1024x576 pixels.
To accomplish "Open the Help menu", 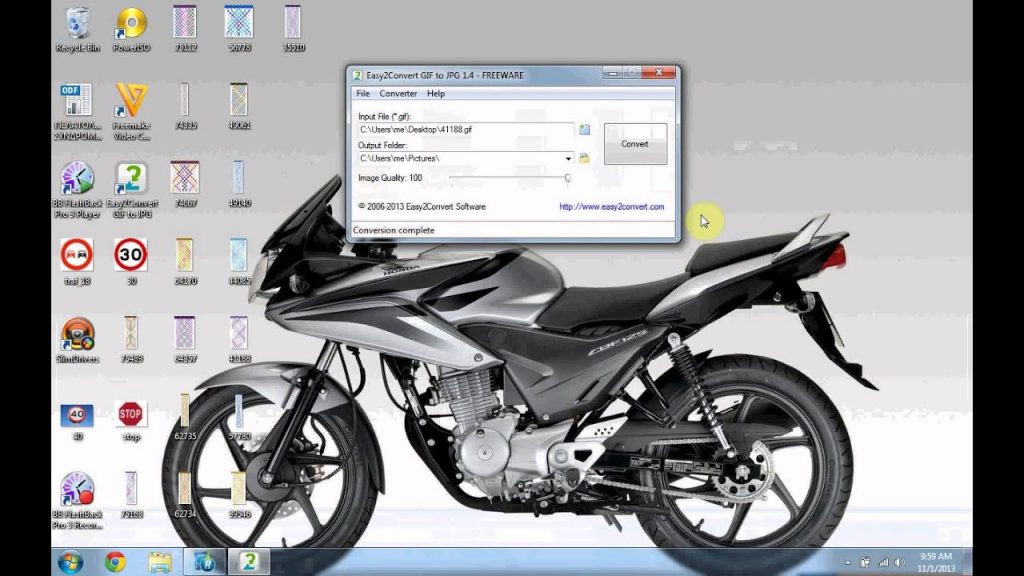I will pos(436,93).
